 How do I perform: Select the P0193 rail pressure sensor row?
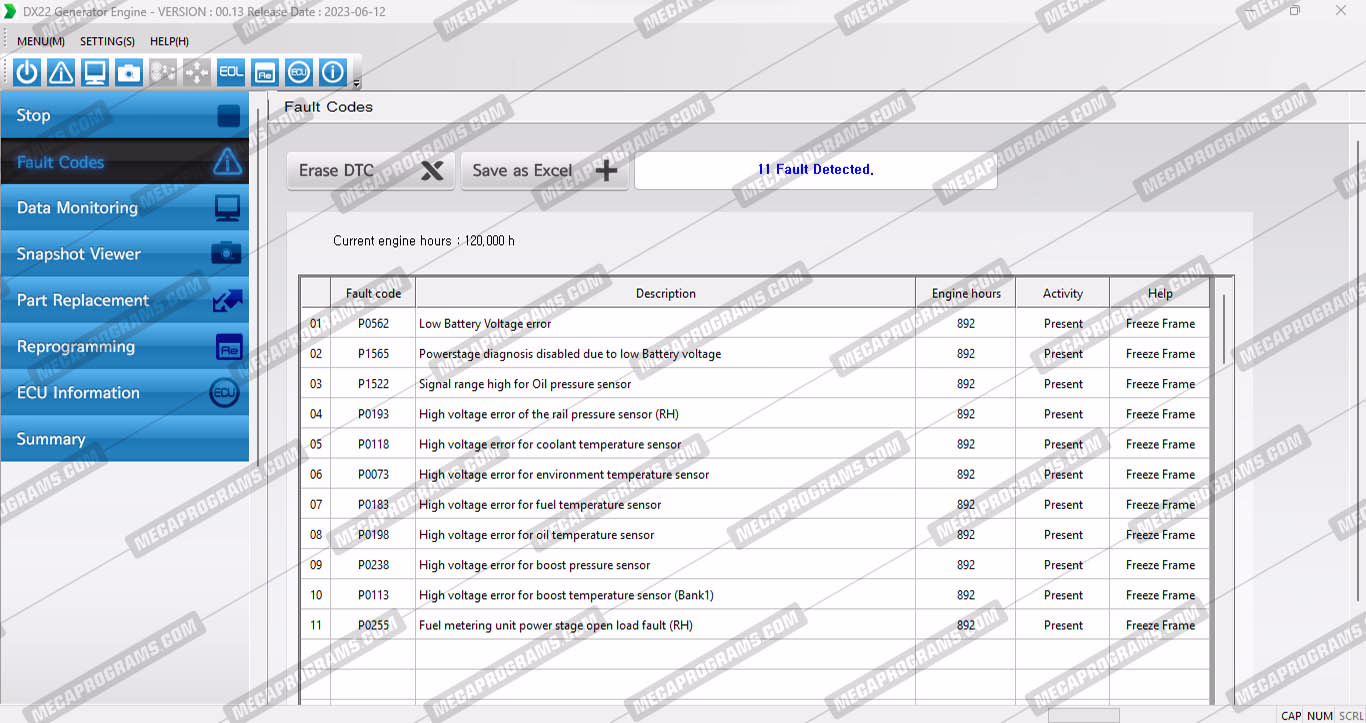(x=548, y=414)
